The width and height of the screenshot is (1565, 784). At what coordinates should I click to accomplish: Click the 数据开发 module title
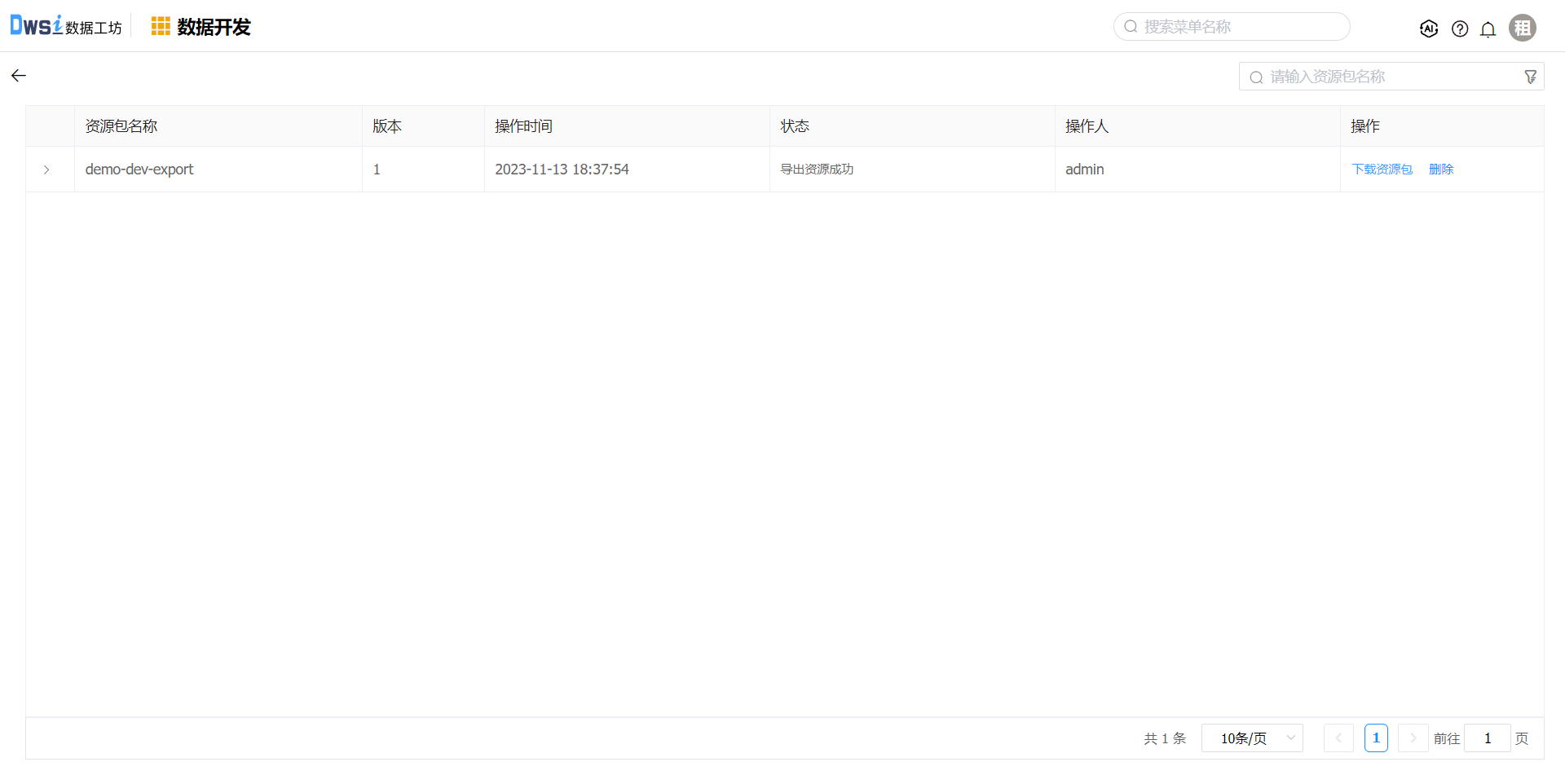pyautogui.click(x=214, y=27)
